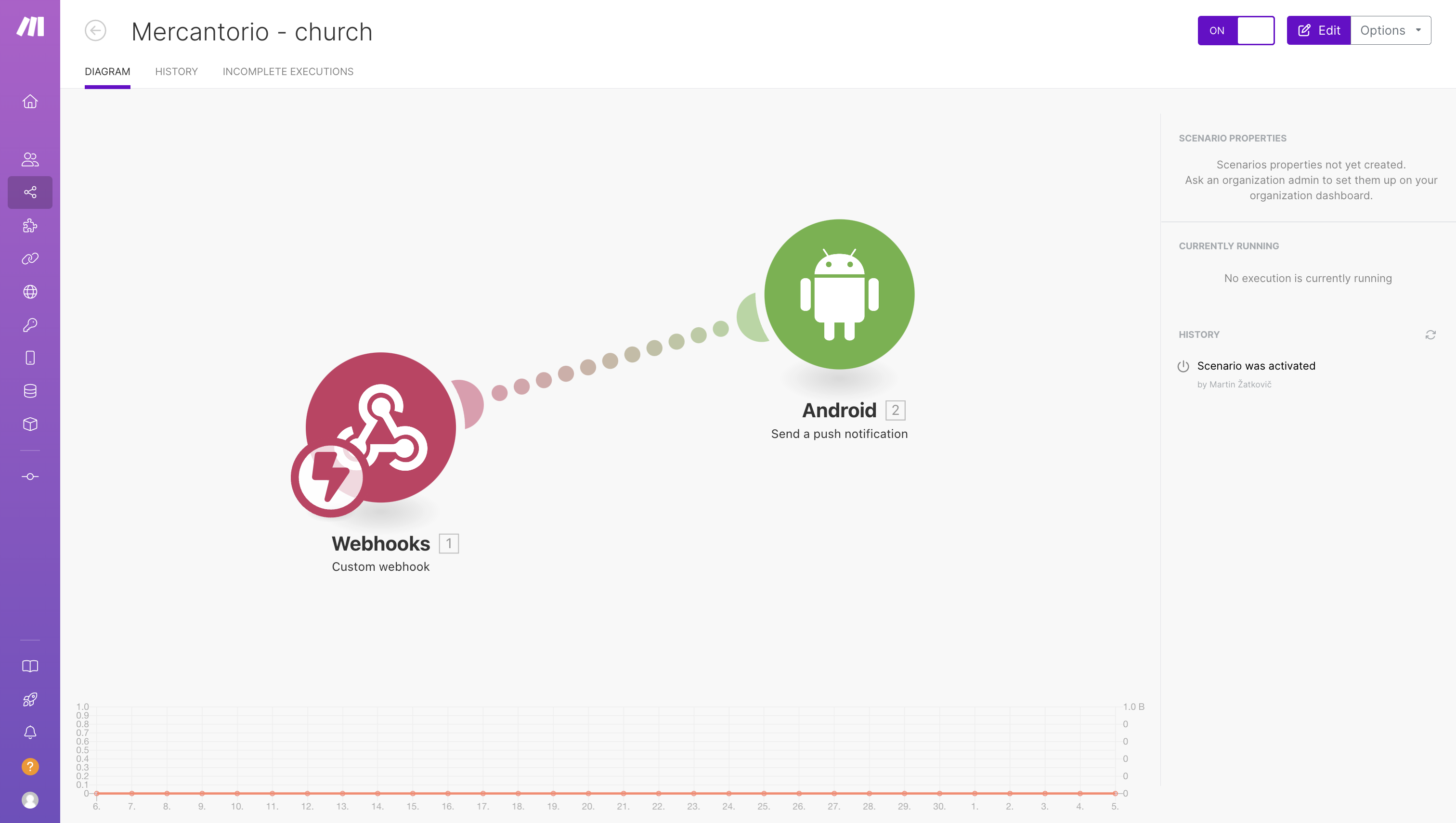Click the DIAGRAM tab

107,72
